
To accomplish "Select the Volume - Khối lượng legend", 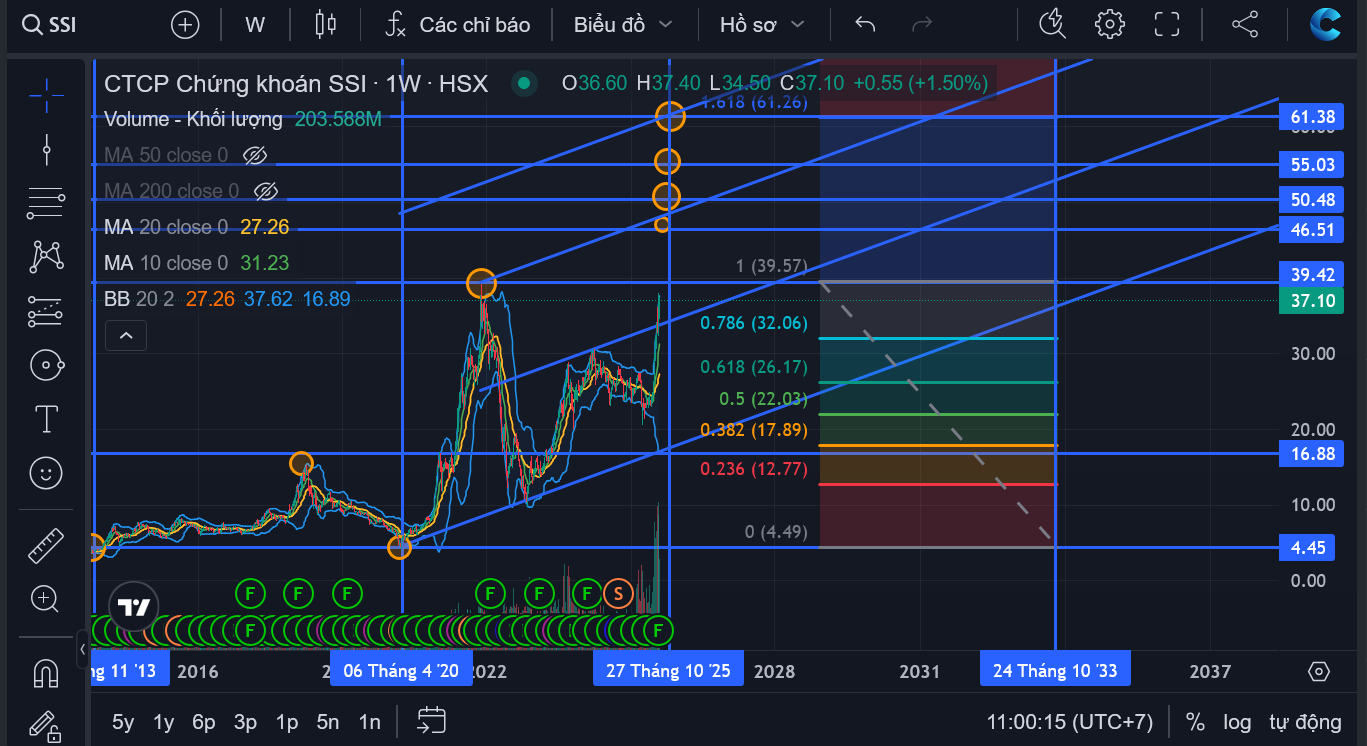I will [193, 119].
